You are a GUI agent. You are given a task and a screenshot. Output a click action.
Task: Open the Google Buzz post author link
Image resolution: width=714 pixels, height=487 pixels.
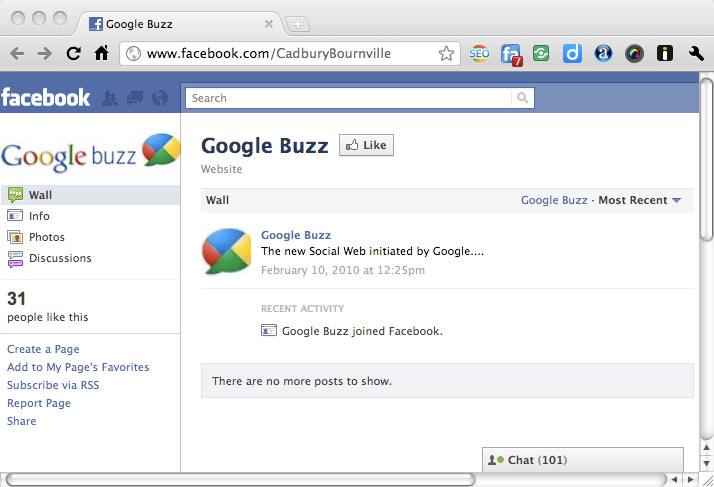click(296, 235)
